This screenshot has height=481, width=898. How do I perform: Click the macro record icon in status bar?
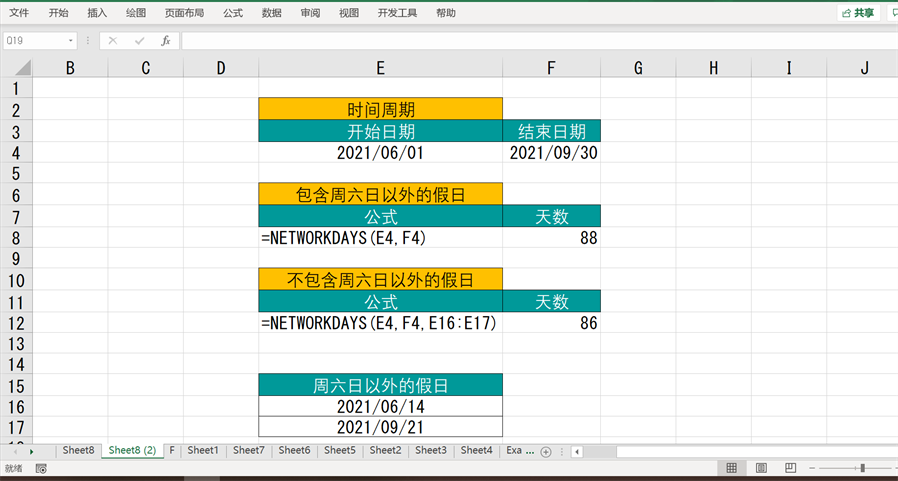(40, 468)
